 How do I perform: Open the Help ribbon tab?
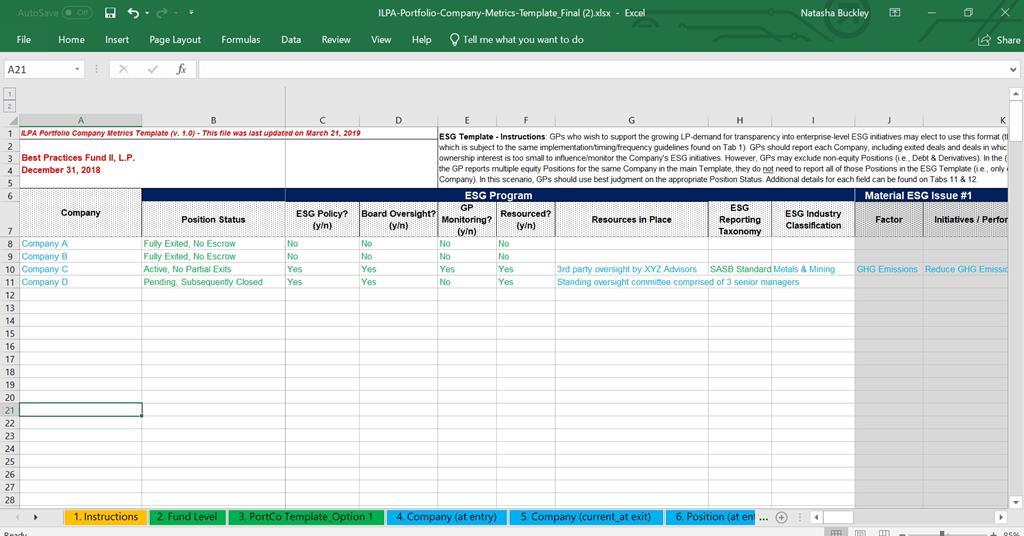pyautogui.click(x=421, y=39)
